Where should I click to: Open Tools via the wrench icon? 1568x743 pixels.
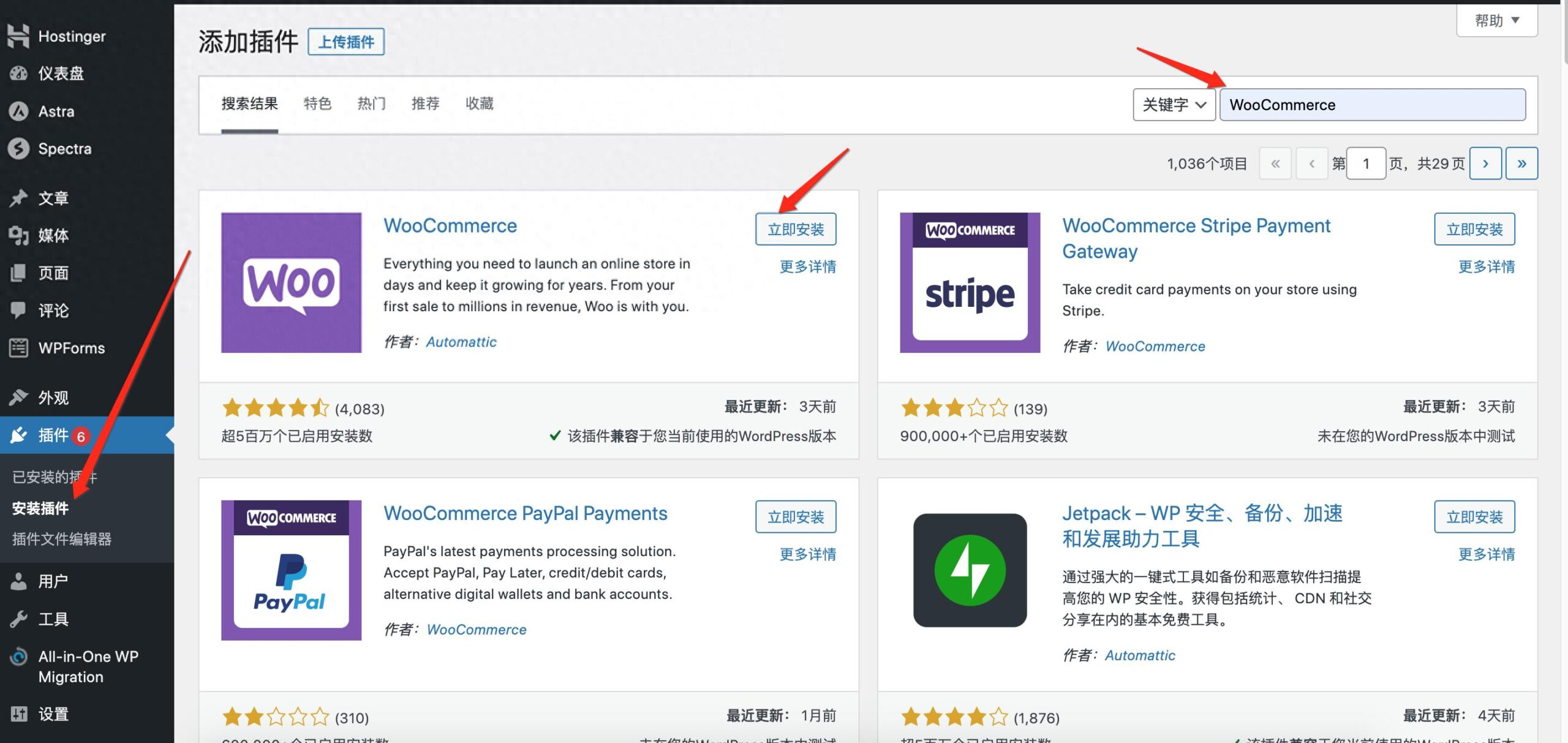tap(18, 619)
